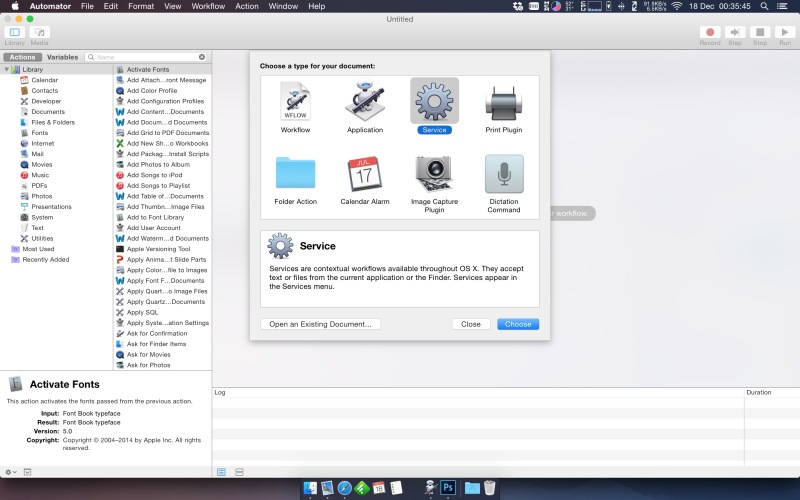
Task: Open Safari from the Dock
Action: (344, 488)
